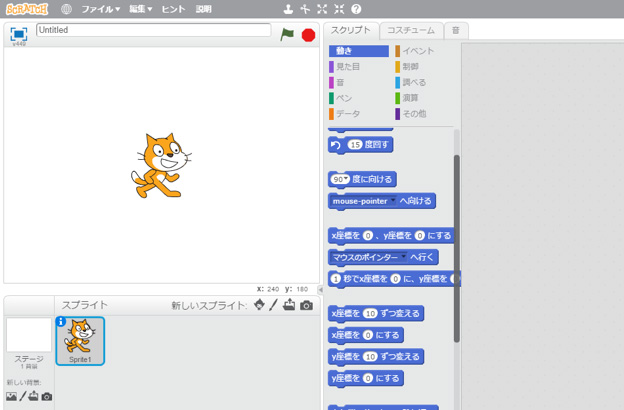Image resolution: width=624 pixels, height=410 pixels.
Task: Open the ヒント menu item
Action: coord(174,9)
